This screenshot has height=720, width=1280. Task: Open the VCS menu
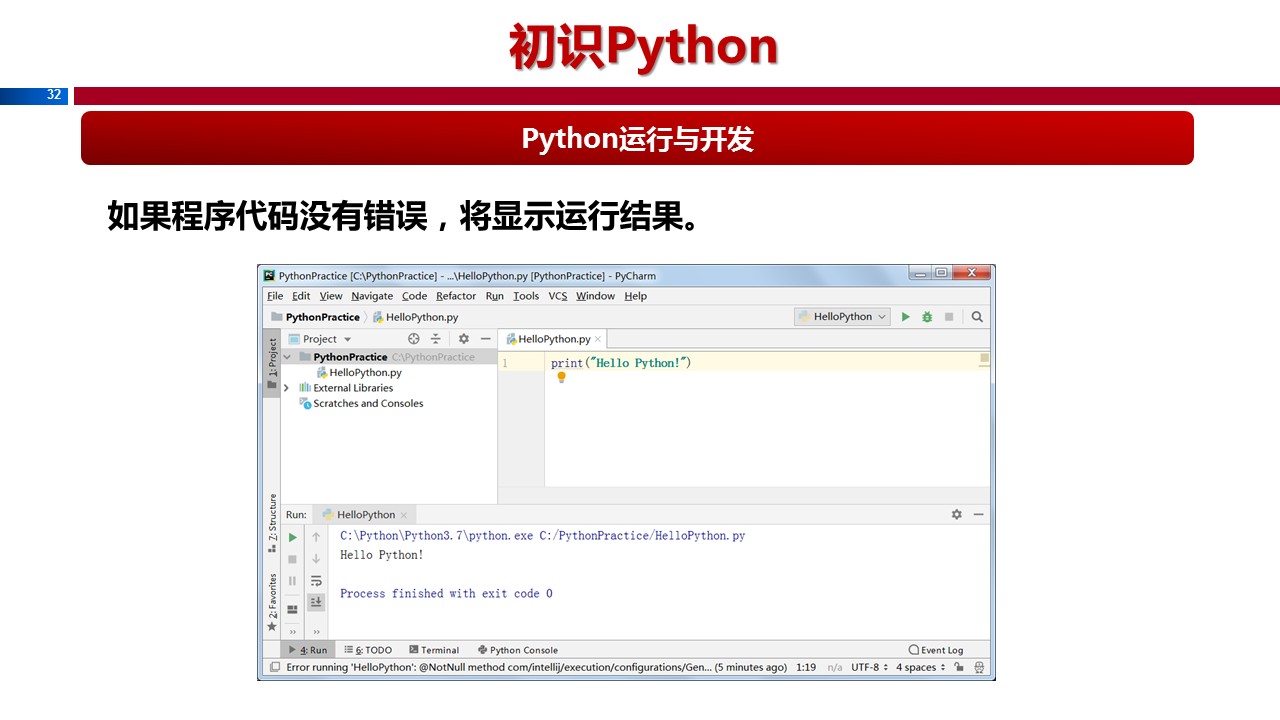click(x=557, y=296)
